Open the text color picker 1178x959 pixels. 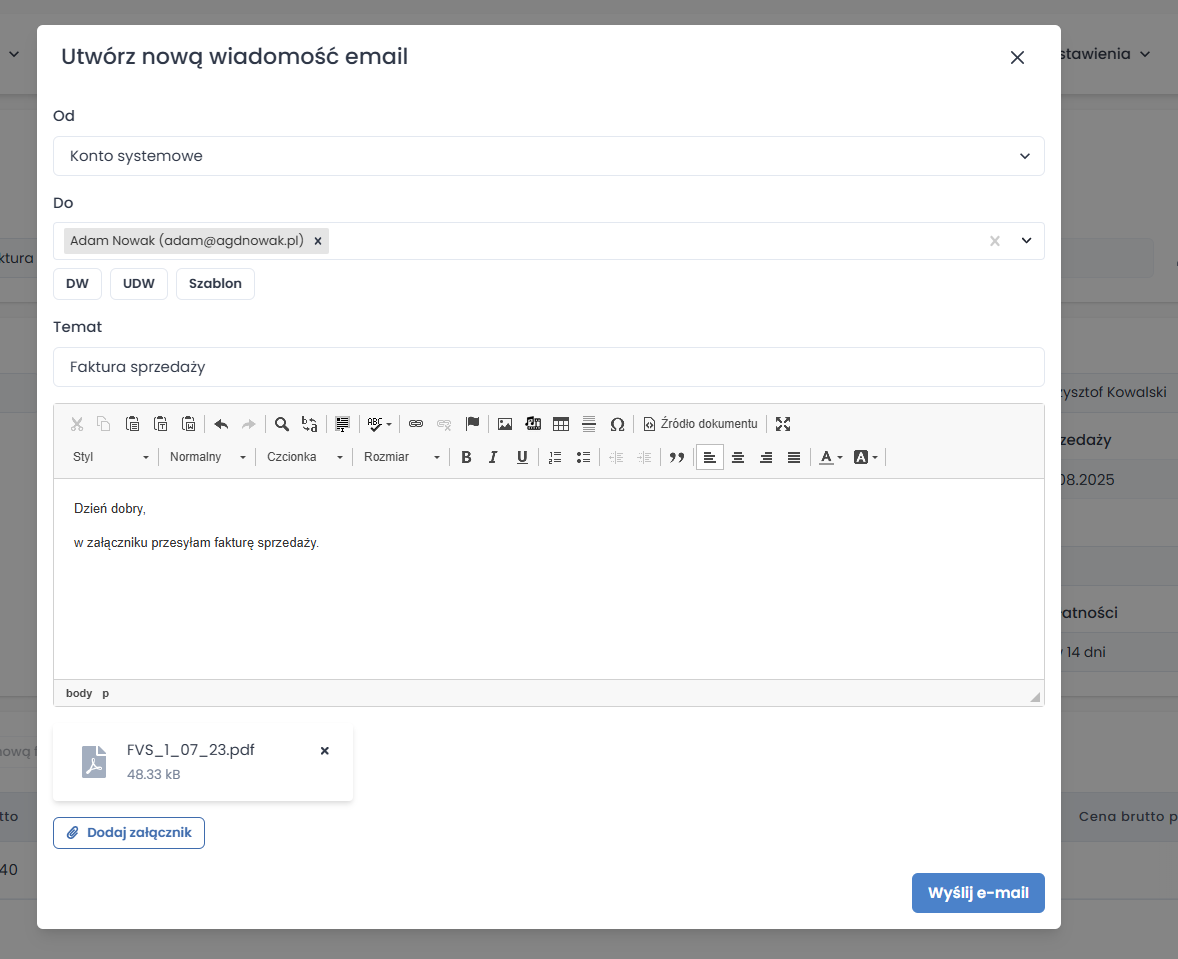pyautogui.click(x=830, y=457)
